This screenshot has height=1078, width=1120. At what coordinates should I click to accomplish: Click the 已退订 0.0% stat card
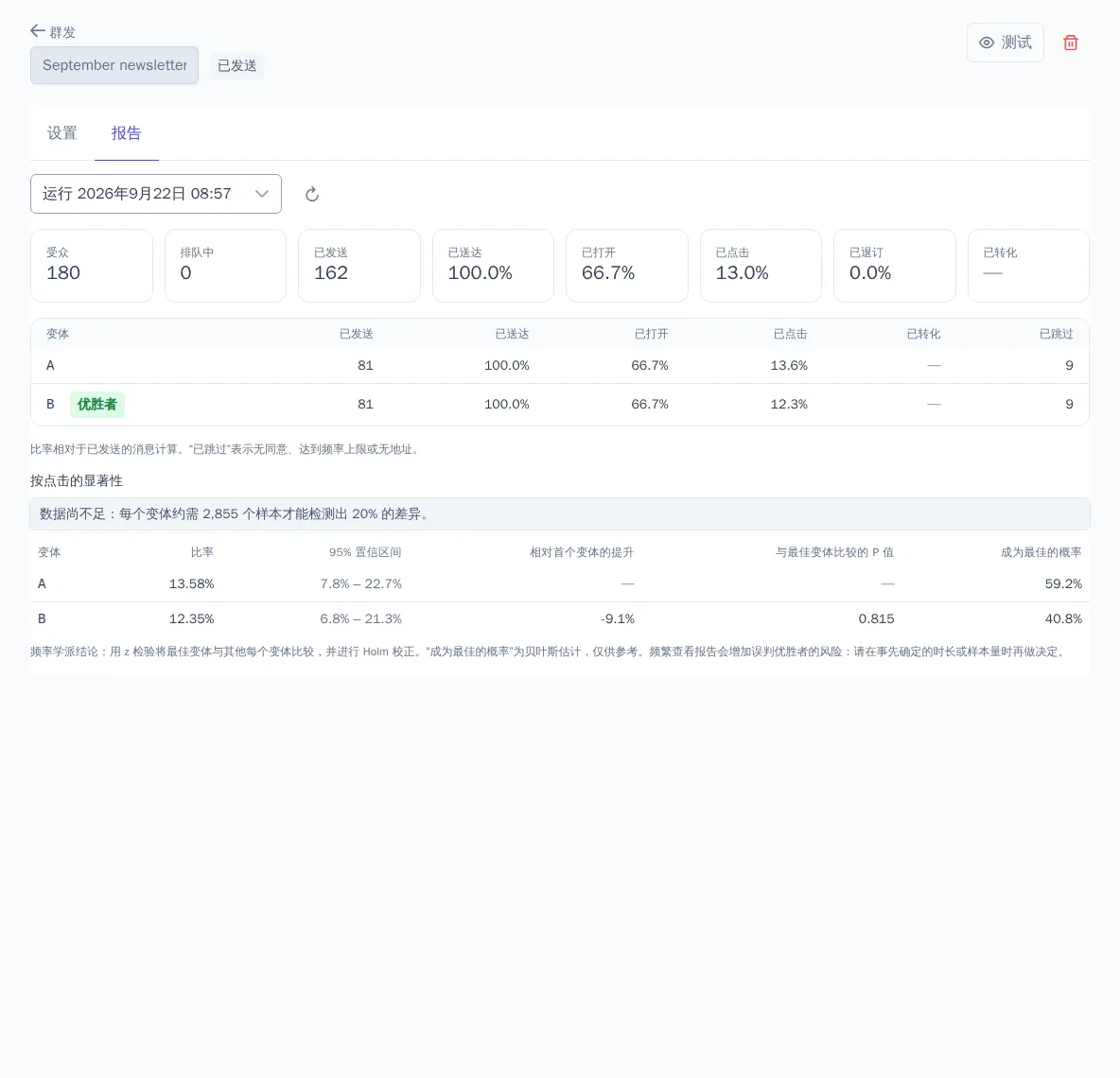[x=894, y=266]
